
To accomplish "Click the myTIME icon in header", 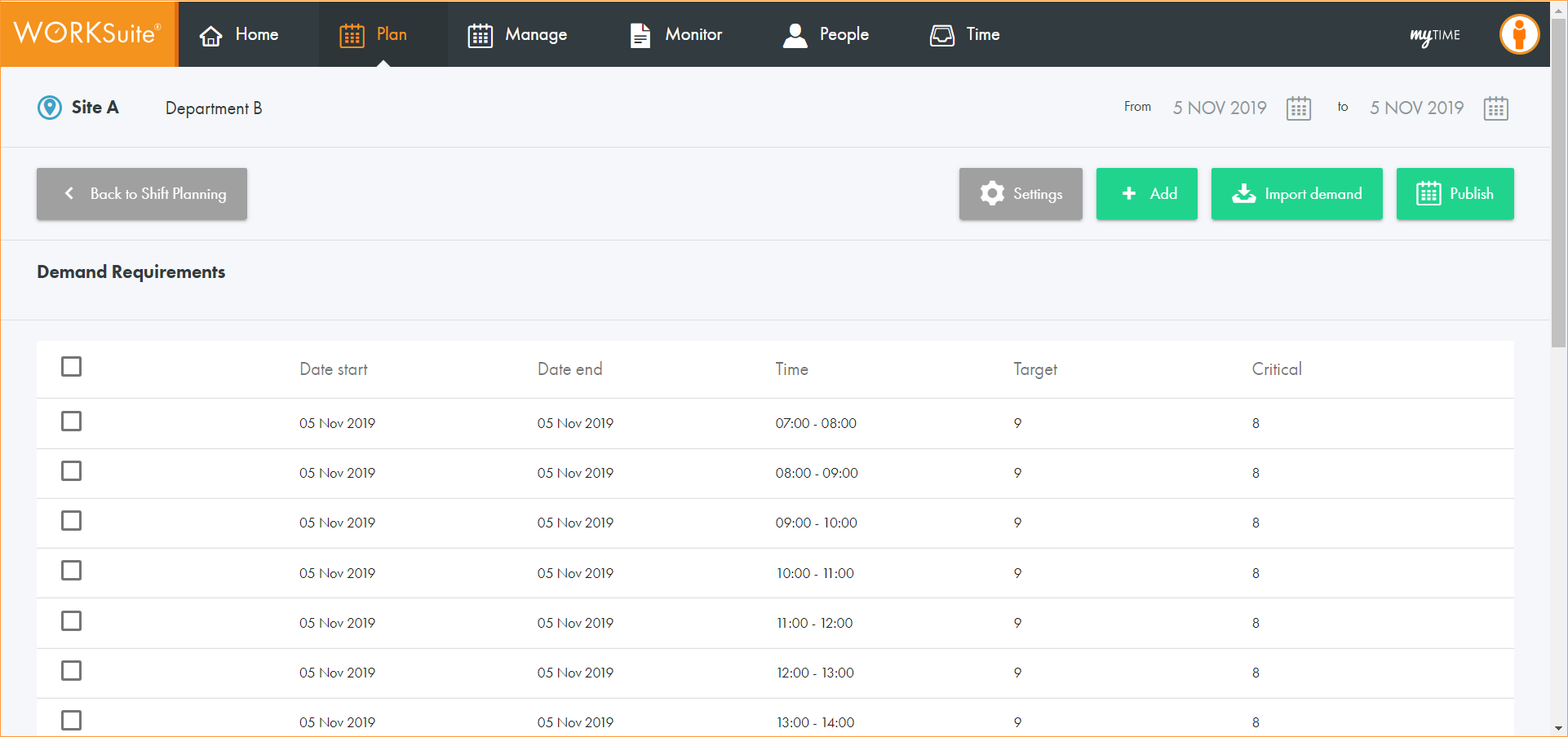I will pos(1434,35).
